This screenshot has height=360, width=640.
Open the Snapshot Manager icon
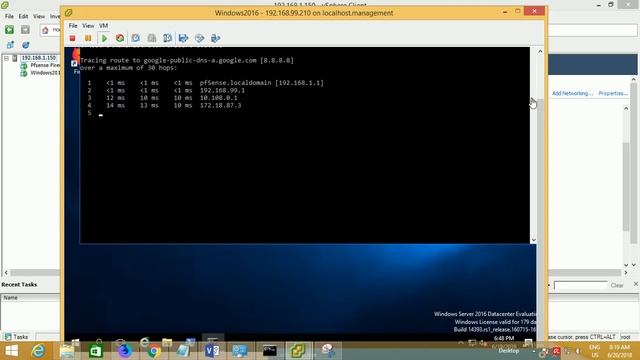pyautogui.click(x=167, y=38)
